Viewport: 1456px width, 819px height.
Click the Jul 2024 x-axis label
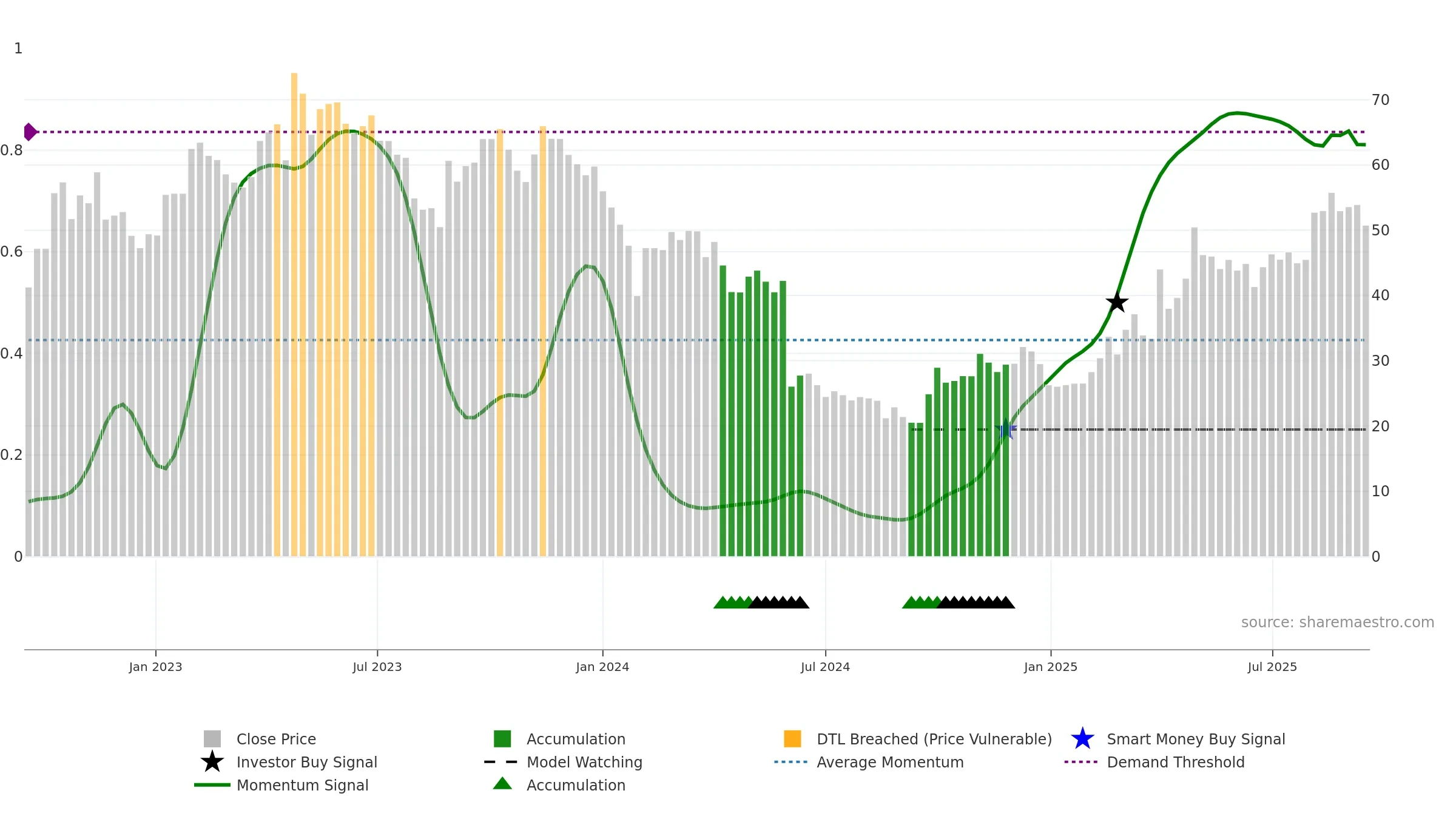[x=825, y=667]
